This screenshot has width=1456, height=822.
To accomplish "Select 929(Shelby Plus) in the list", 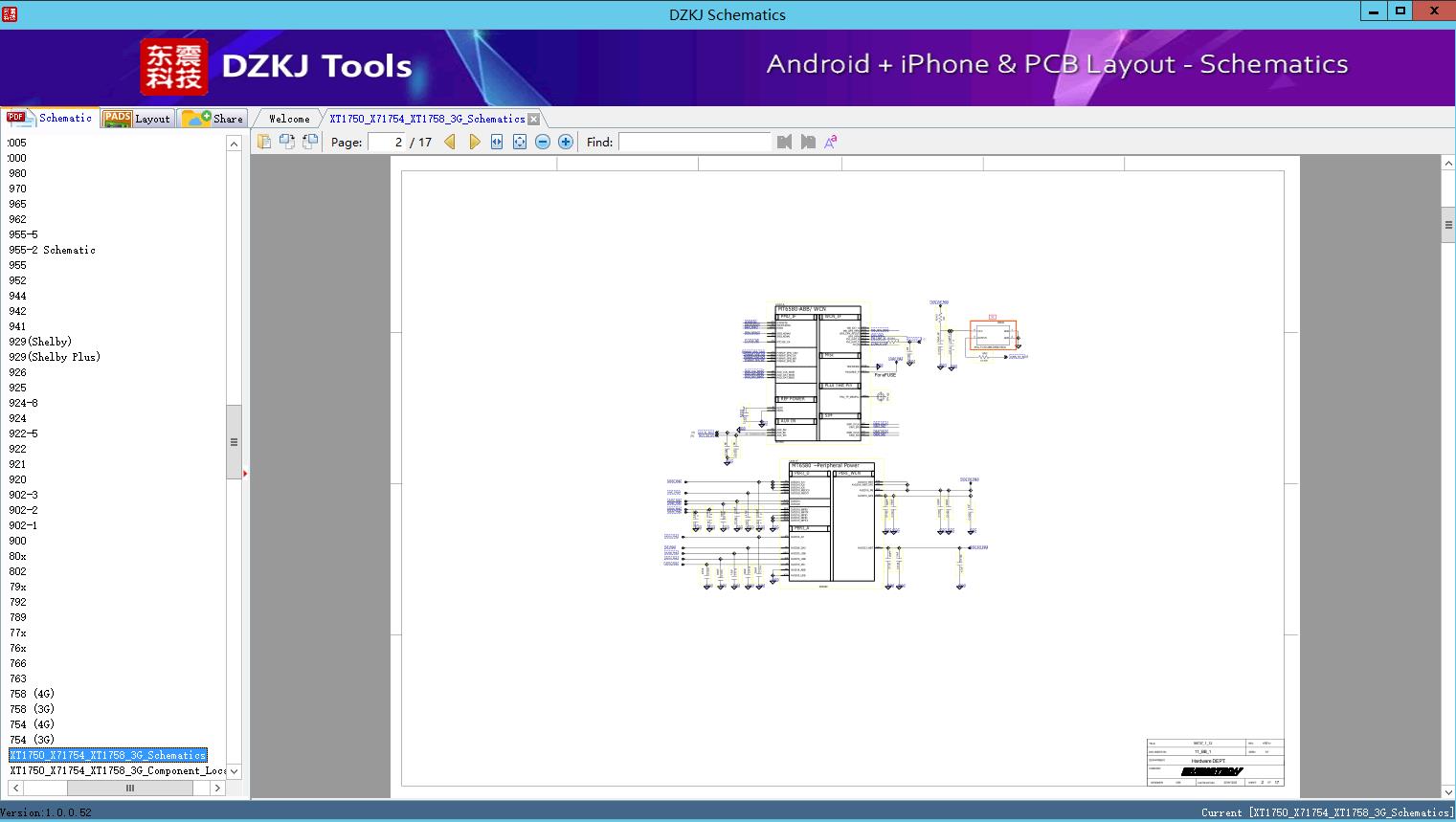I will tap(55, 357).
